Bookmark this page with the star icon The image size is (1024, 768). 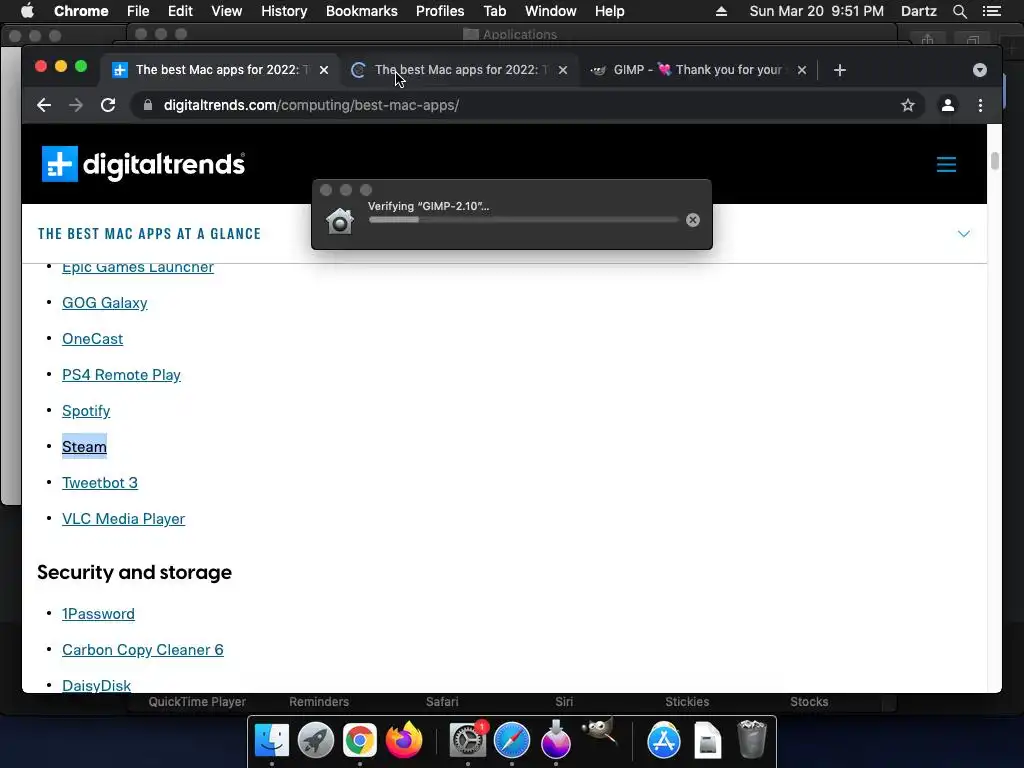pos(908,105)
